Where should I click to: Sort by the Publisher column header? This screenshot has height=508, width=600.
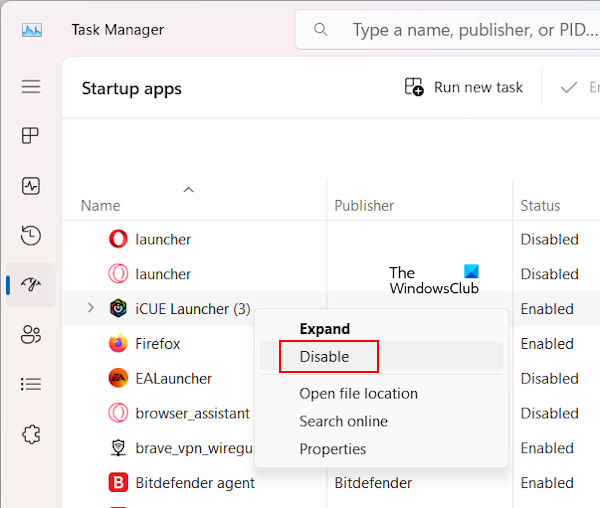364,205
